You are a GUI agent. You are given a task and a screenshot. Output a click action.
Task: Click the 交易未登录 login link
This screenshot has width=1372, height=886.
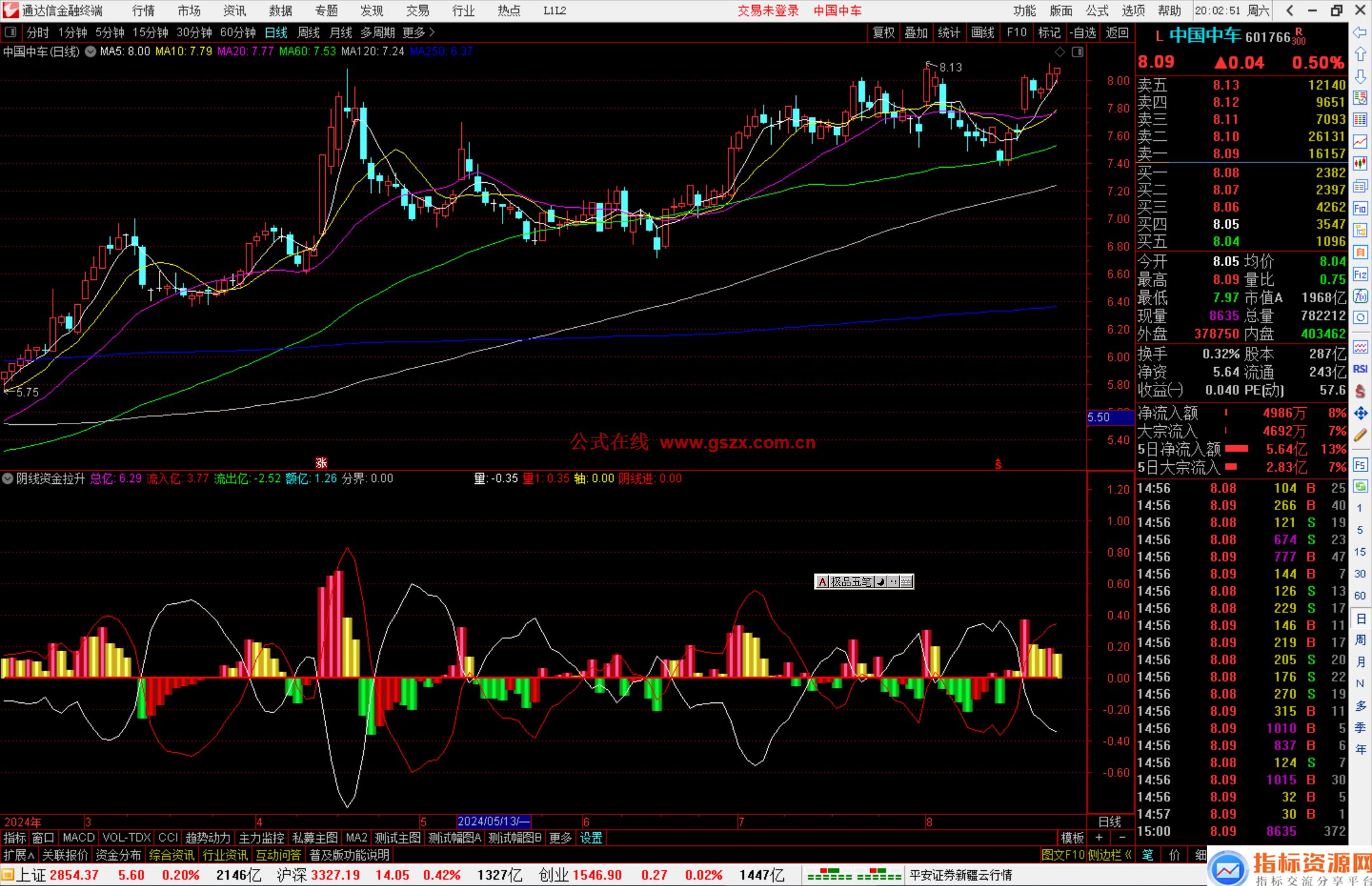point(768,11)
